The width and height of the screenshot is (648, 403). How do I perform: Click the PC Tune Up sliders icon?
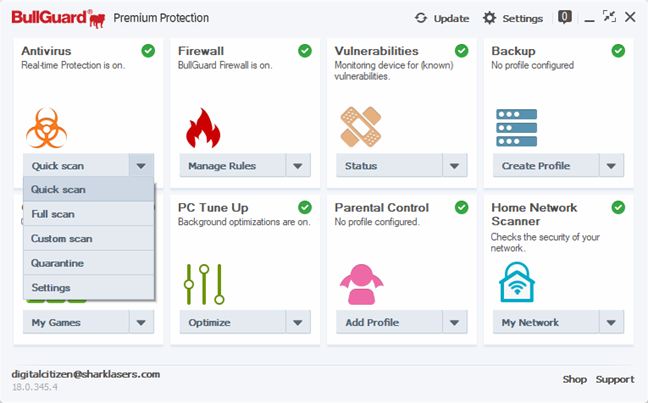point(204,284)
